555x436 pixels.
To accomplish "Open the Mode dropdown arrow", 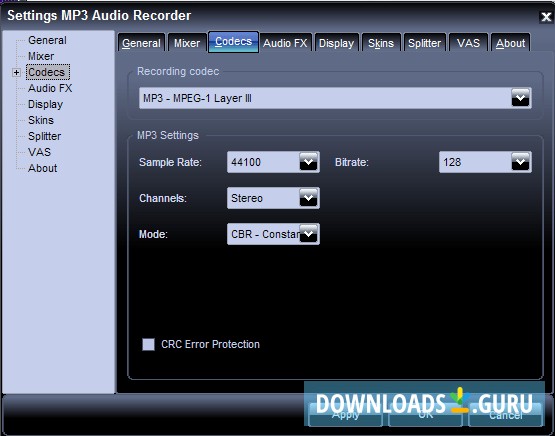I will 309,234.
